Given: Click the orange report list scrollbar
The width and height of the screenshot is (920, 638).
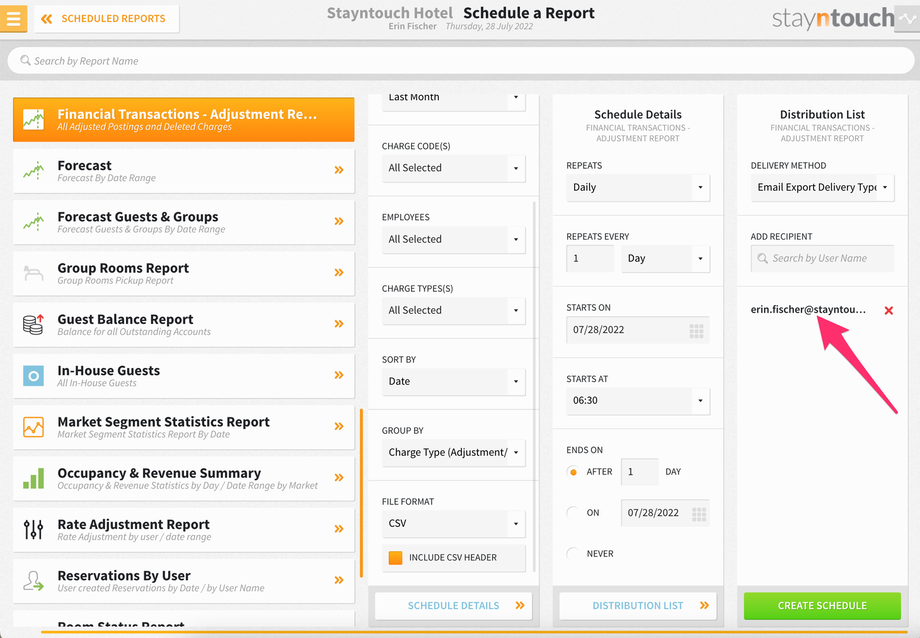Looking at the screenshot, I should pyautogui.click(x=361, y=493).
